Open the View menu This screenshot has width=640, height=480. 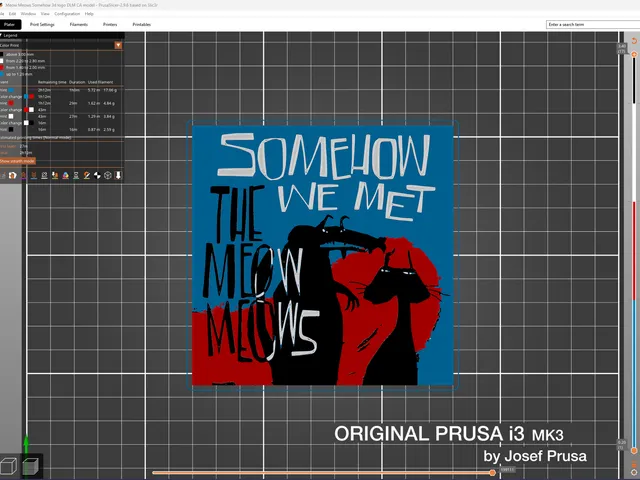pyautogui.click(x=45, y=14)
